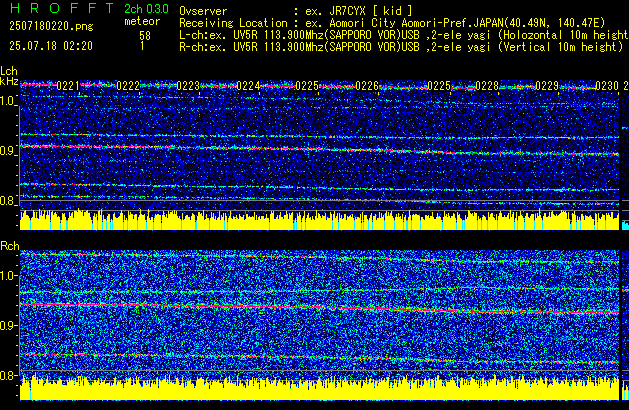
Task: Click the meteor count value 58
Action: (145, 36)
